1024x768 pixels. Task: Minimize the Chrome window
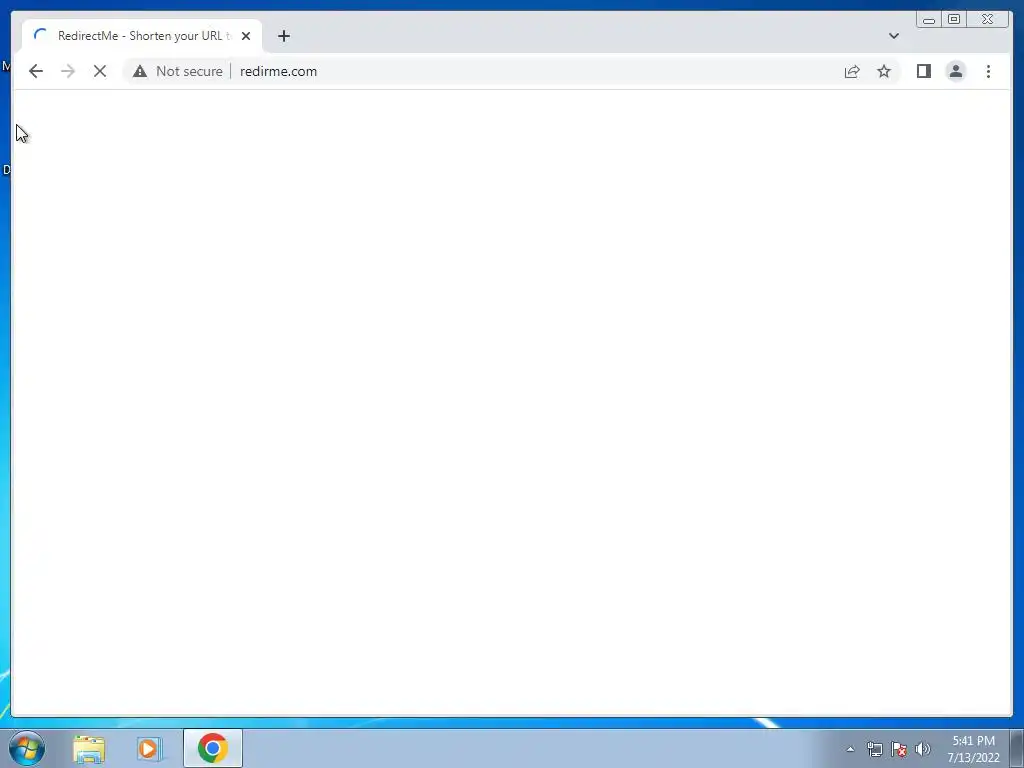(x=929, y=20)
